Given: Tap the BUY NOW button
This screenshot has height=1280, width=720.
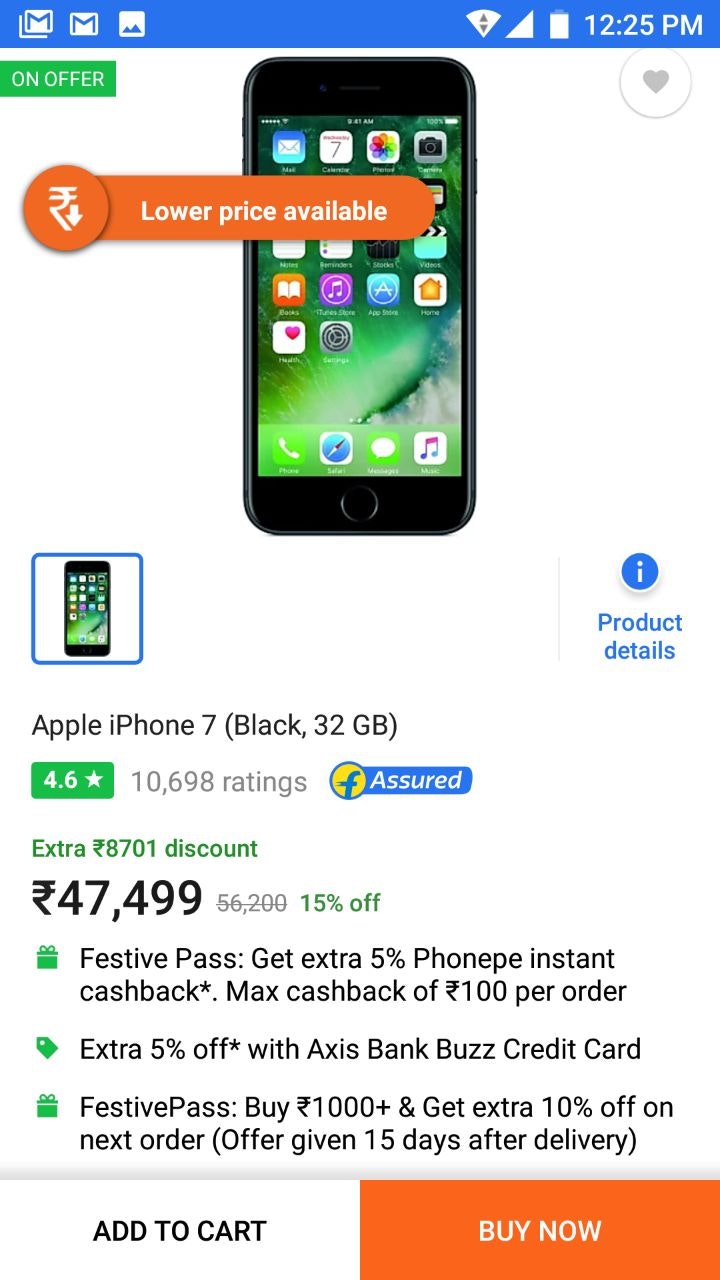Looking at the screenshot, I should click(x=540, y=1230).
